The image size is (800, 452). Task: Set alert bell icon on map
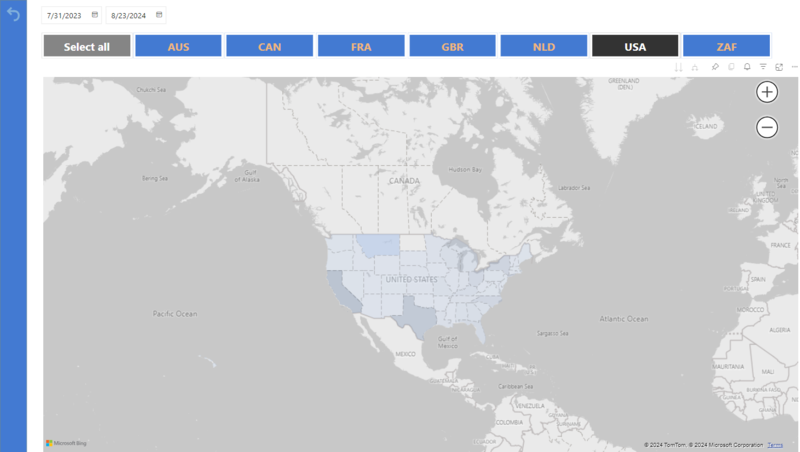point(747,67)
